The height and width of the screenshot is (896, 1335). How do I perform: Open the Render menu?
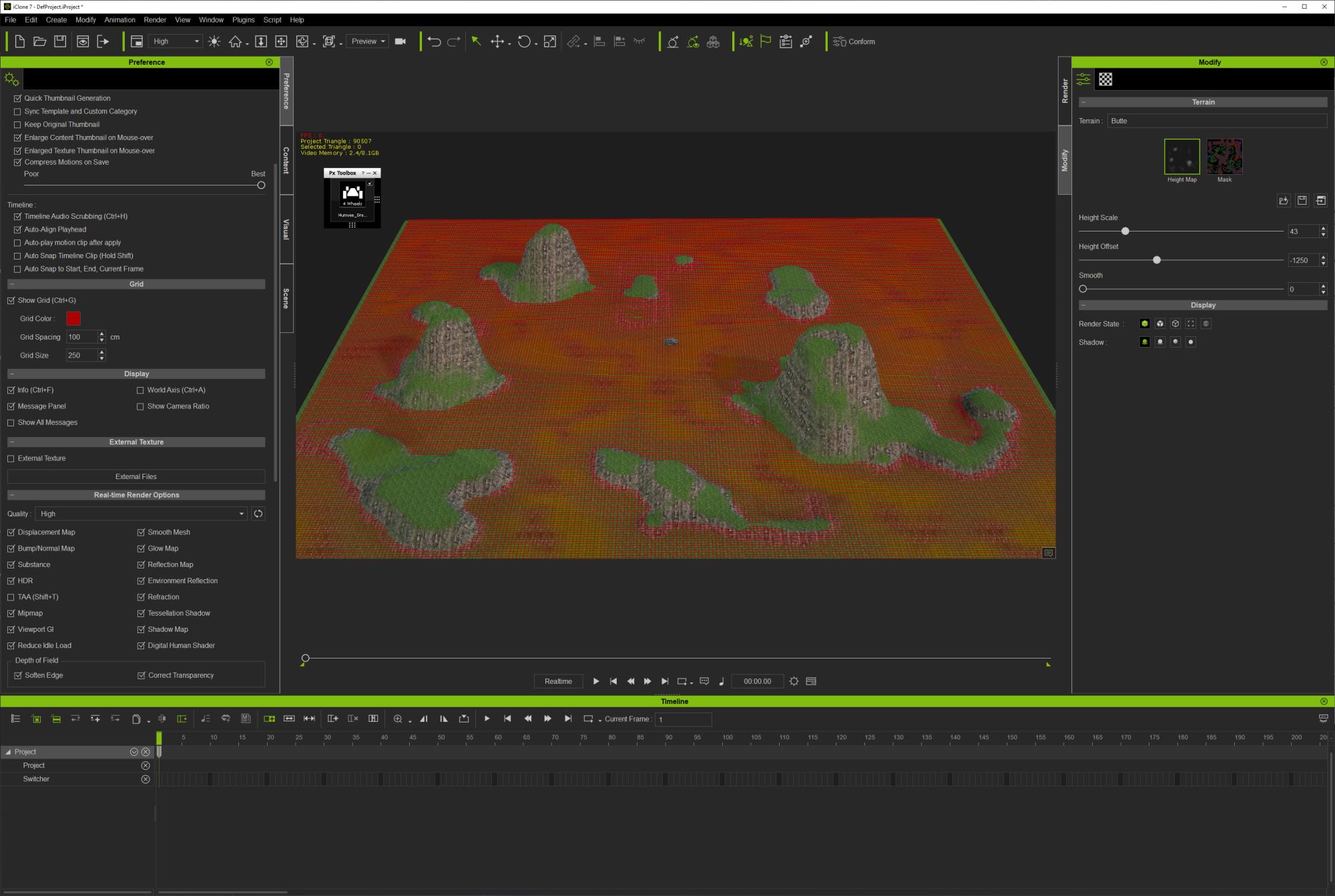(x=155, y=20)
